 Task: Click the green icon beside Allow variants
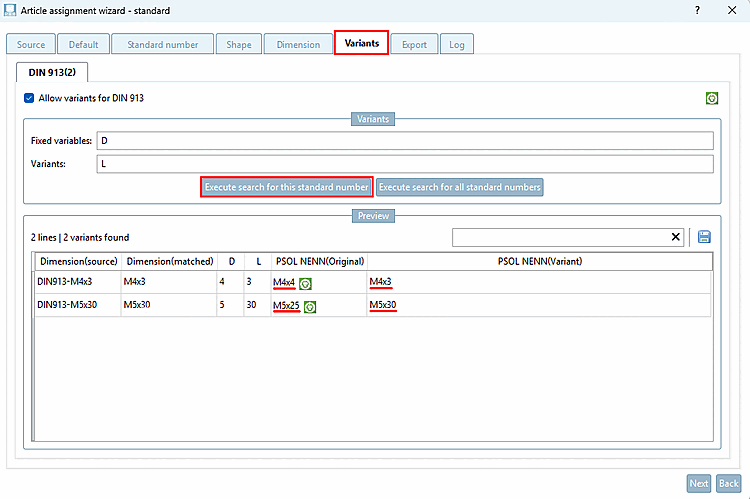[x=712, y=99]
